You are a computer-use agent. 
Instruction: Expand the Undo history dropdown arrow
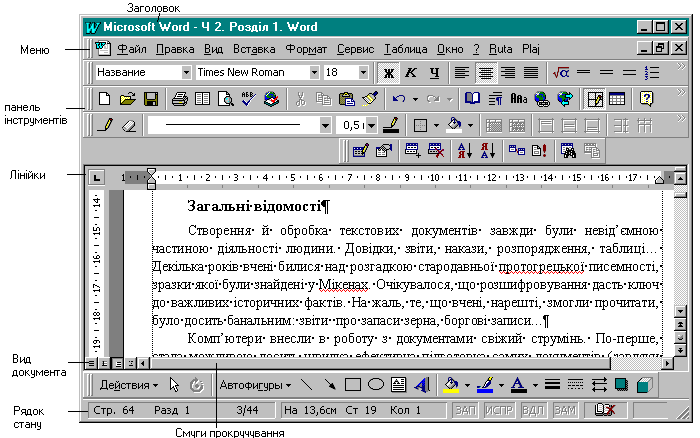(x=415, y=99)
